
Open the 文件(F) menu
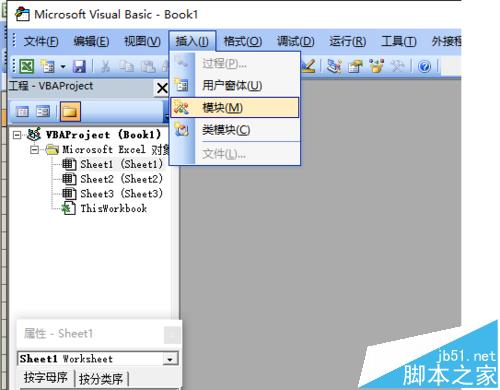point(41,41)
